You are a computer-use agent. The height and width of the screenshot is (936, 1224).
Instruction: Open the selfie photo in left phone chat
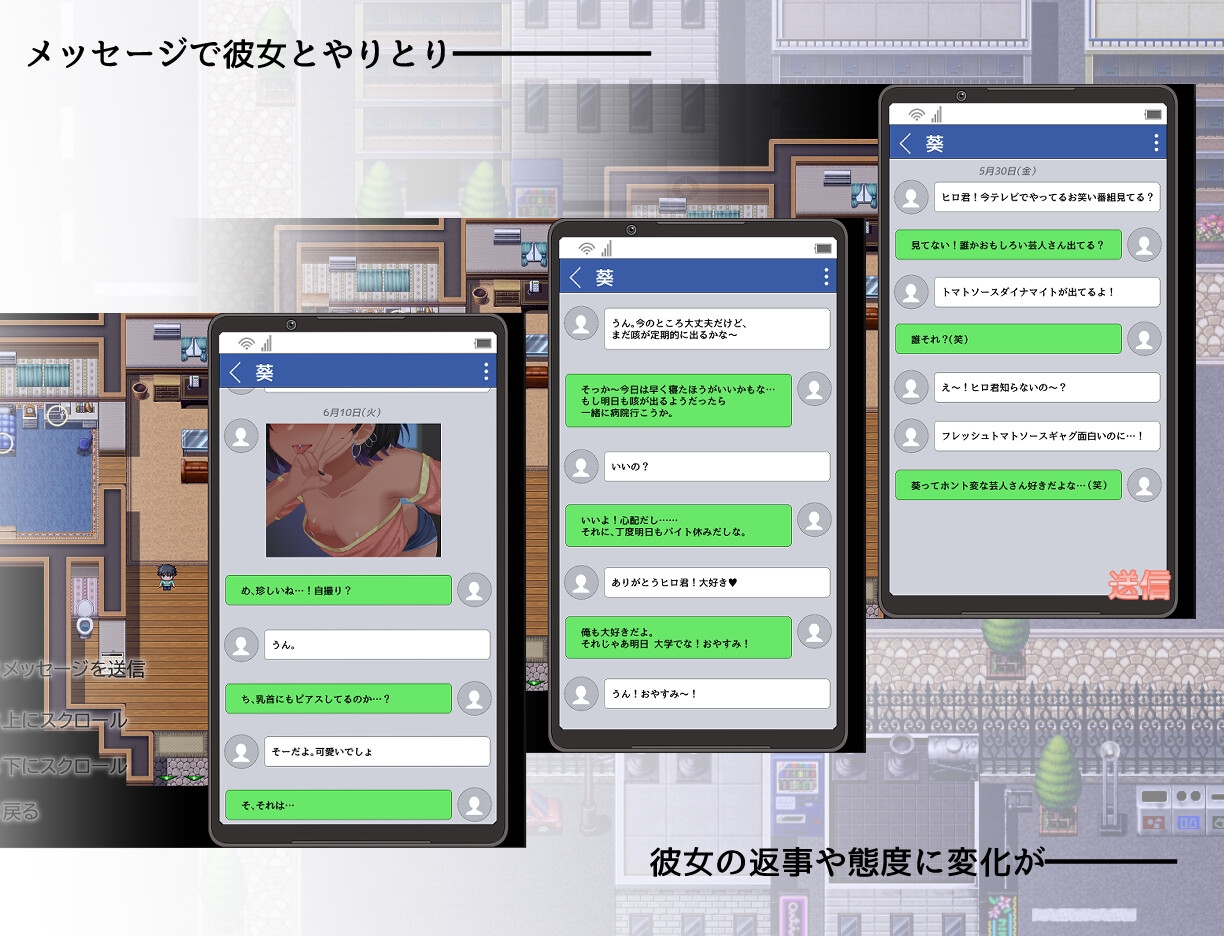coord(353,490)
